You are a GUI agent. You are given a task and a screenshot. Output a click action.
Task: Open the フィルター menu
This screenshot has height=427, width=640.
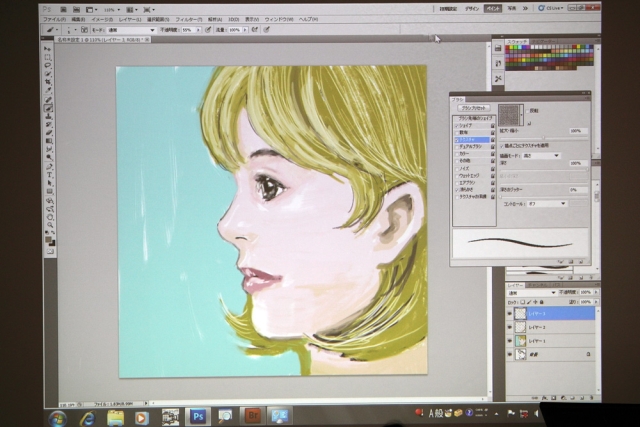(x=189, y=19)
